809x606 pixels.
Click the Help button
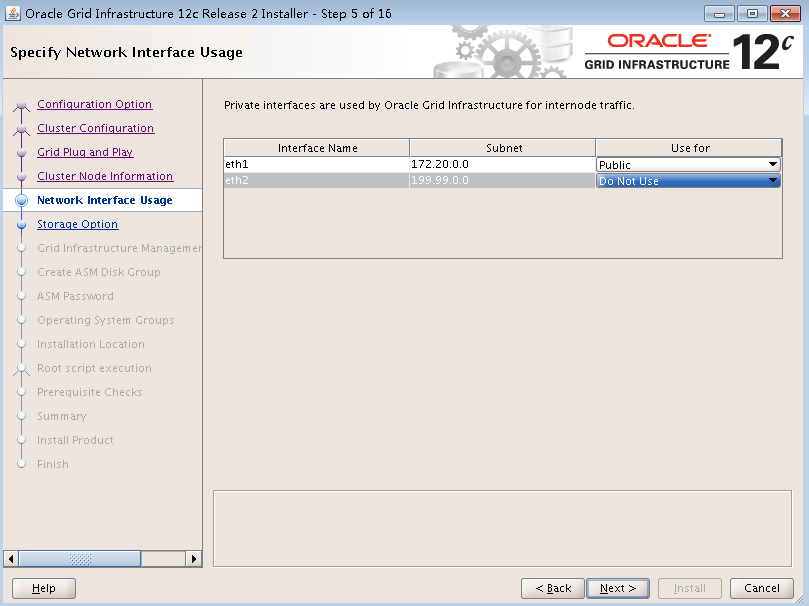[44, 588]
